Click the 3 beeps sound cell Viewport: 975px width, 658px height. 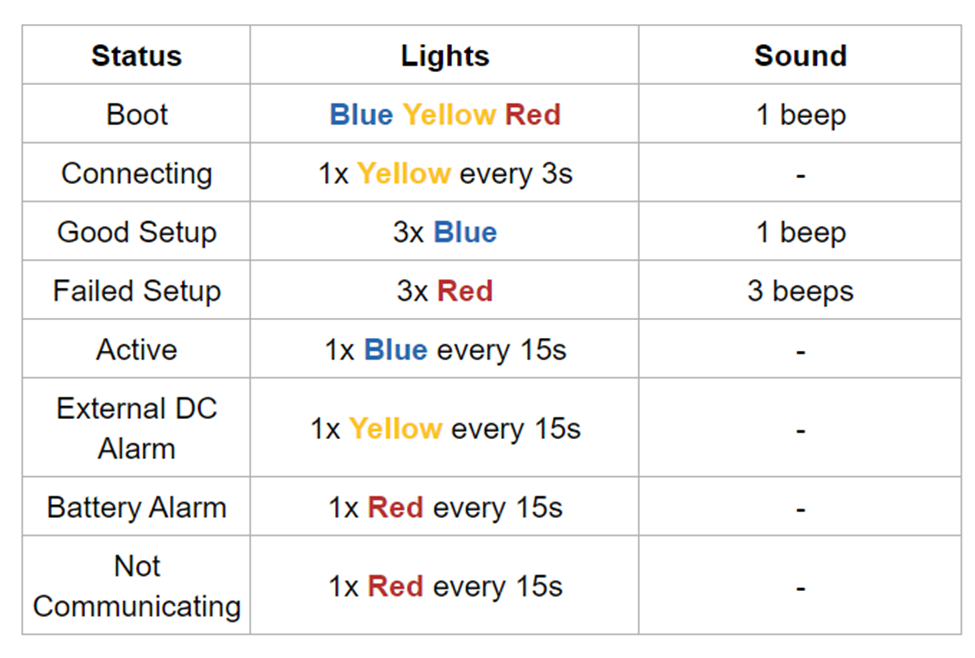point(800,290)
